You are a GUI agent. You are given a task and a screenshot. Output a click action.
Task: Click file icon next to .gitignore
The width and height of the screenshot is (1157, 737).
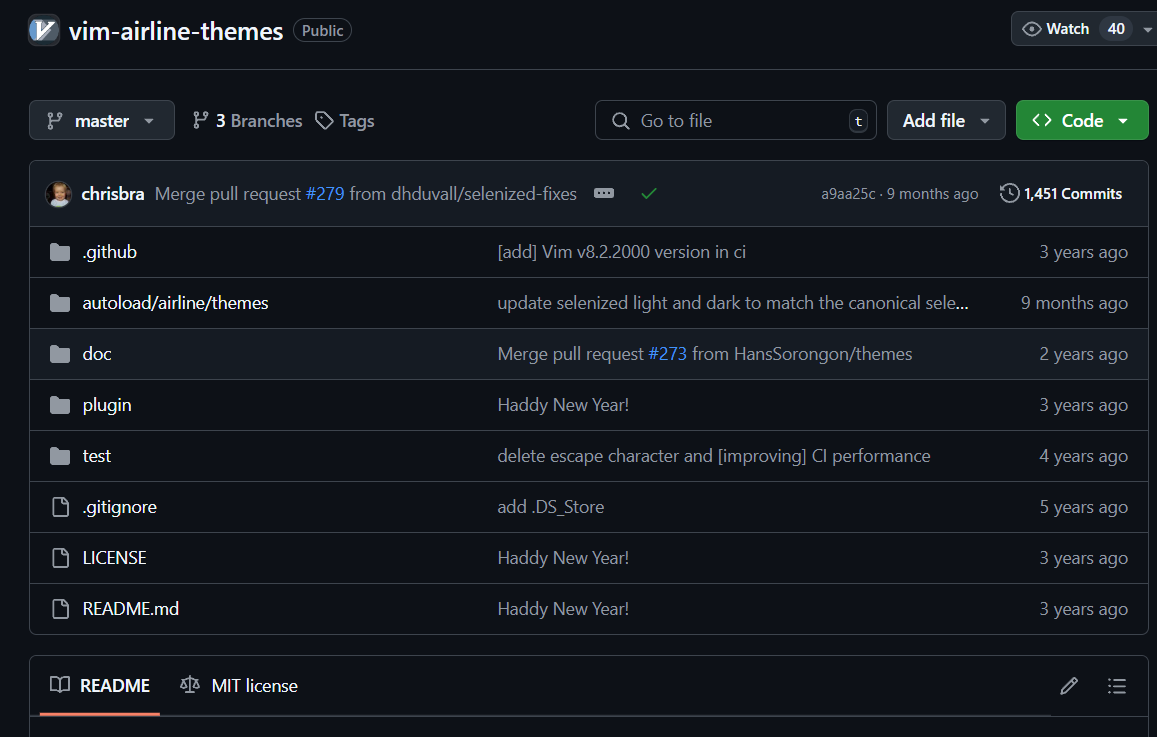61,507
